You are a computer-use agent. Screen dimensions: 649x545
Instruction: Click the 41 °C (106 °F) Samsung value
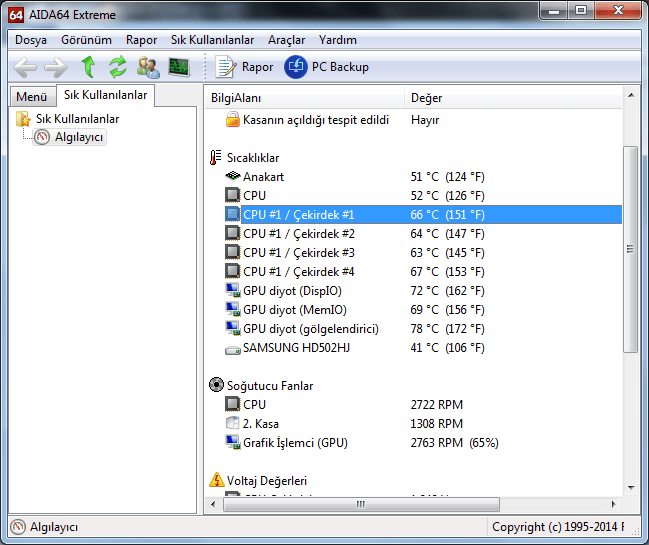(447, 348)
